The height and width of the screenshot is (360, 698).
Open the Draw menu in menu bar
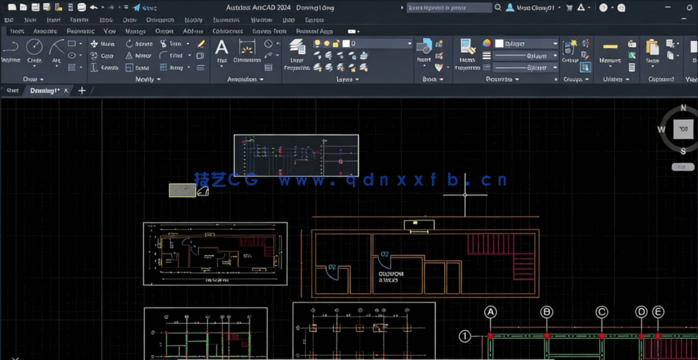pos(129,20)
